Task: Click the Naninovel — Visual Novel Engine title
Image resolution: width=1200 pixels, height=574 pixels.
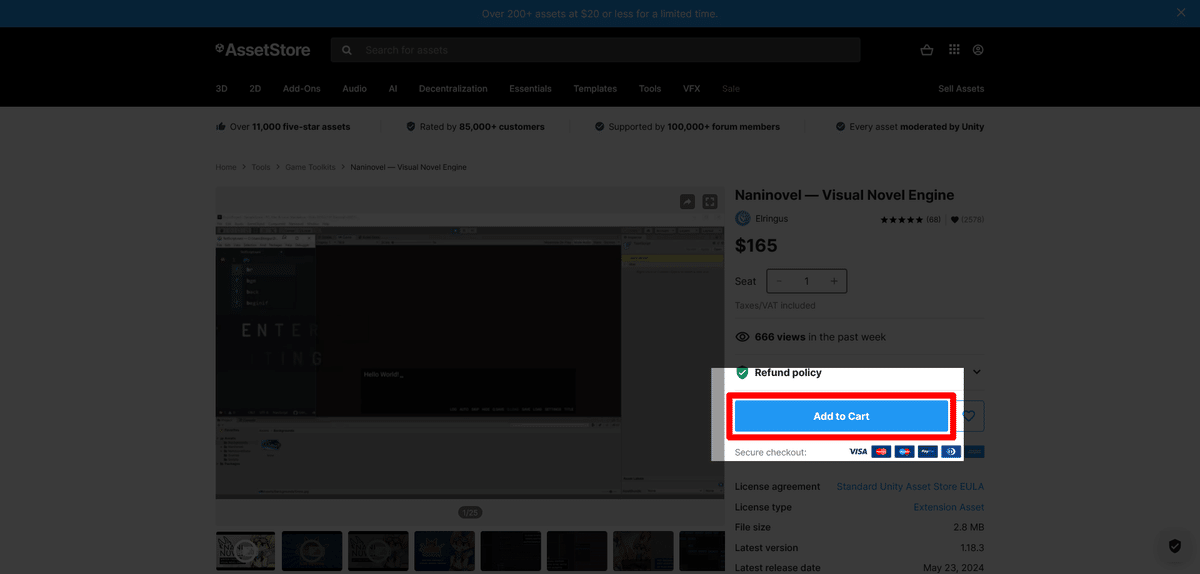Action: pyautogui.click(x=845, y=195)
